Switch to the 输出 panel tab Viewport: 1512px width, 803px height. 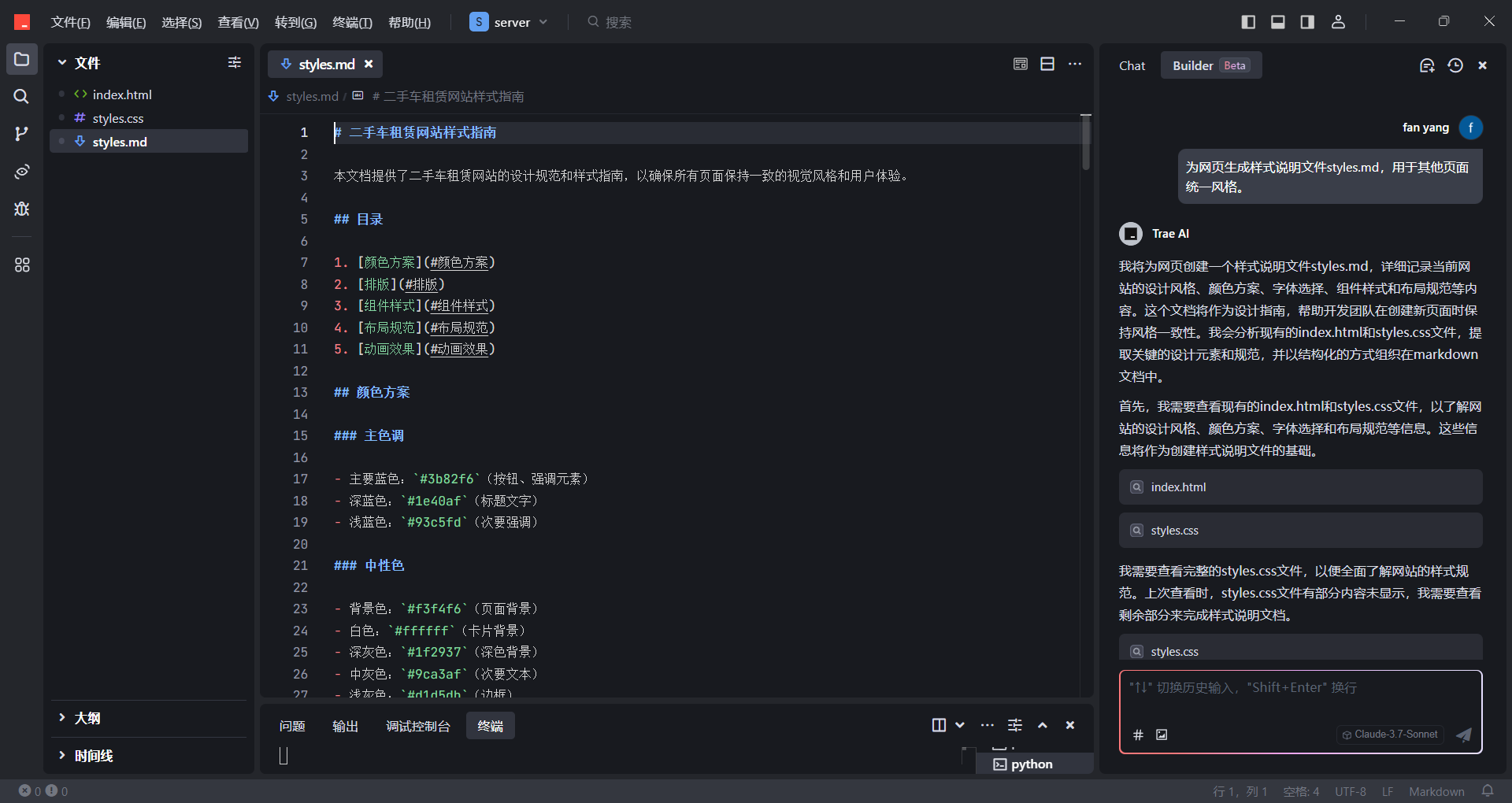pos(346,726)
